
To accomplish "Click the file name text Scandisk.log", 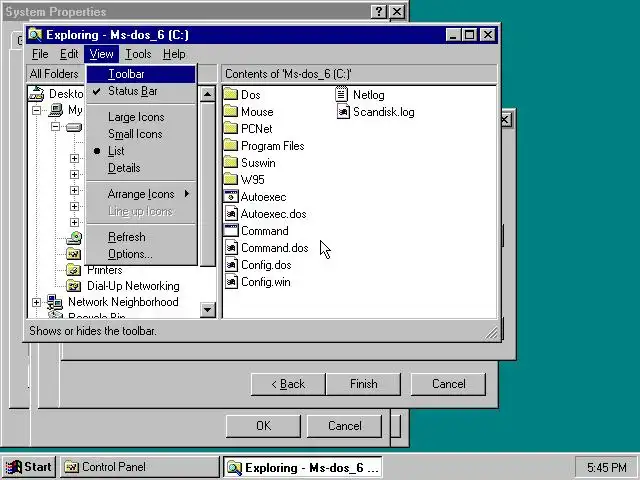I will pos(384,112).
